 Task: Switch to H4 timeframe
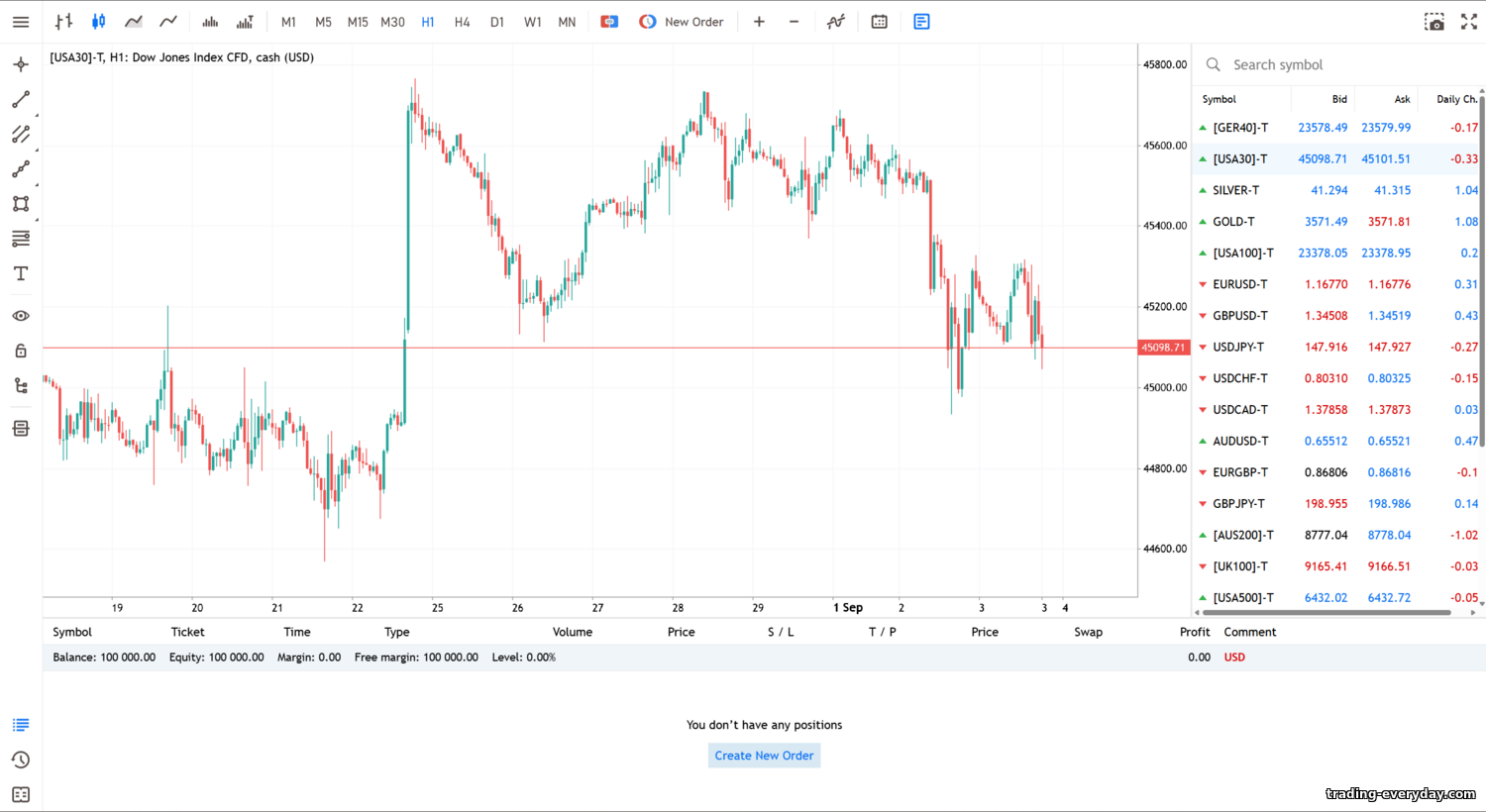[462, 22]
